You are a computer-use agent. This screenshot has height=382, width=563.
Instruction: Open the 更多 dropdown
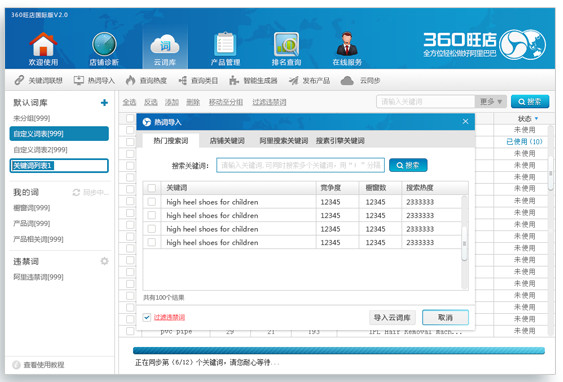click(490, 102)
